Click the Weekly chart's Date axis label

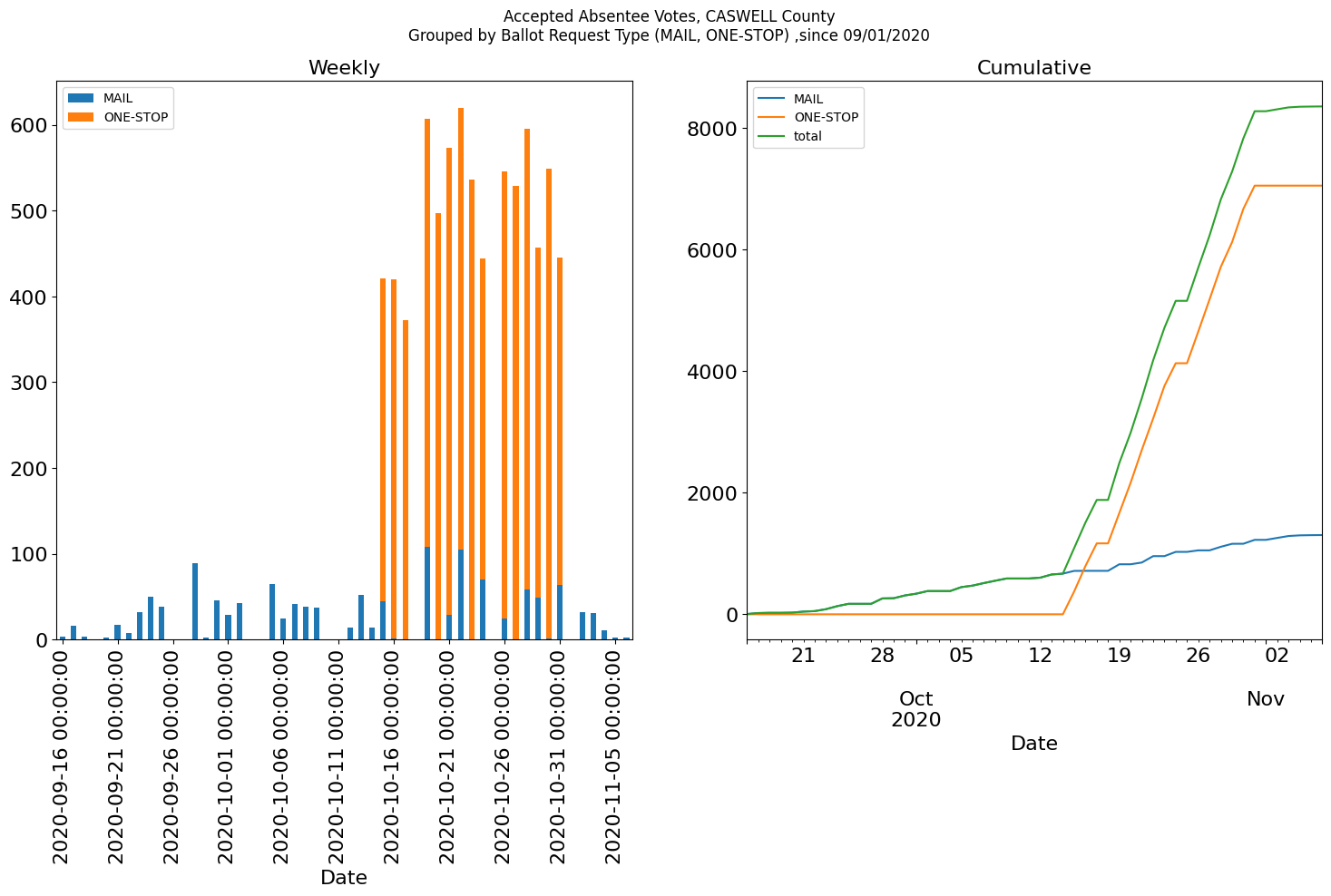click(x=344, y=877)
